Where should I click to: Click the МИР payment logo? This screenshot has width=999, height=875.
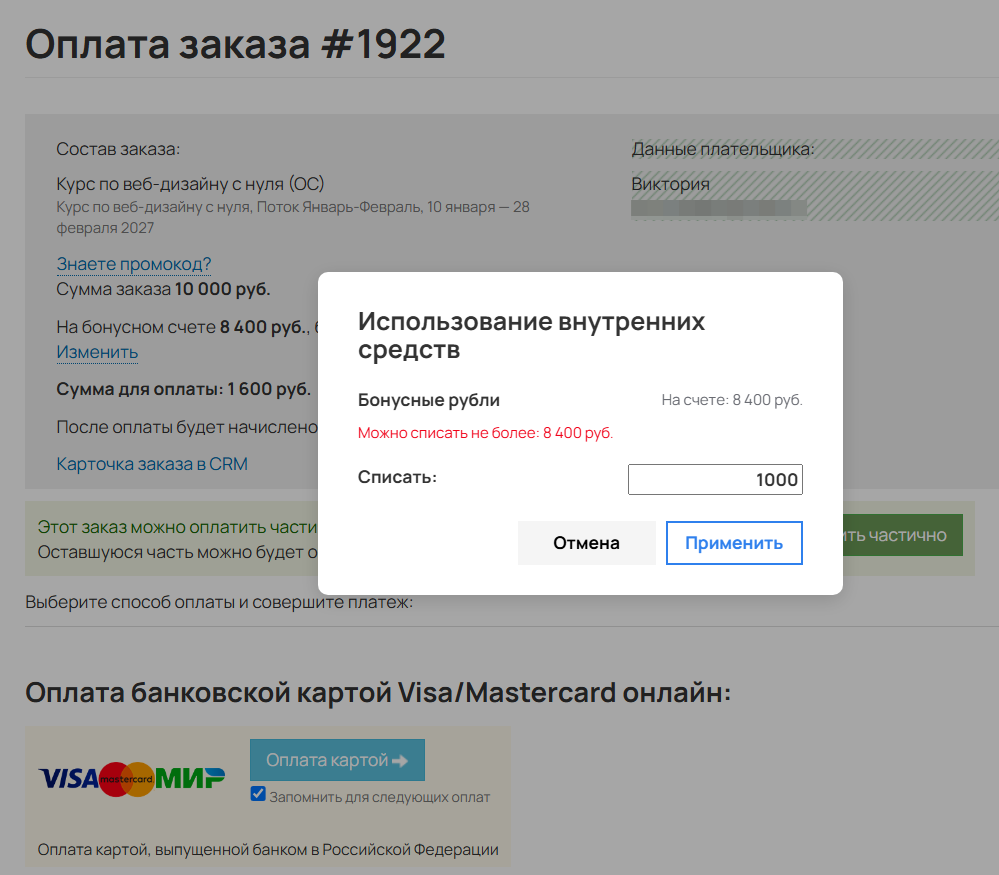pos(190,778)
